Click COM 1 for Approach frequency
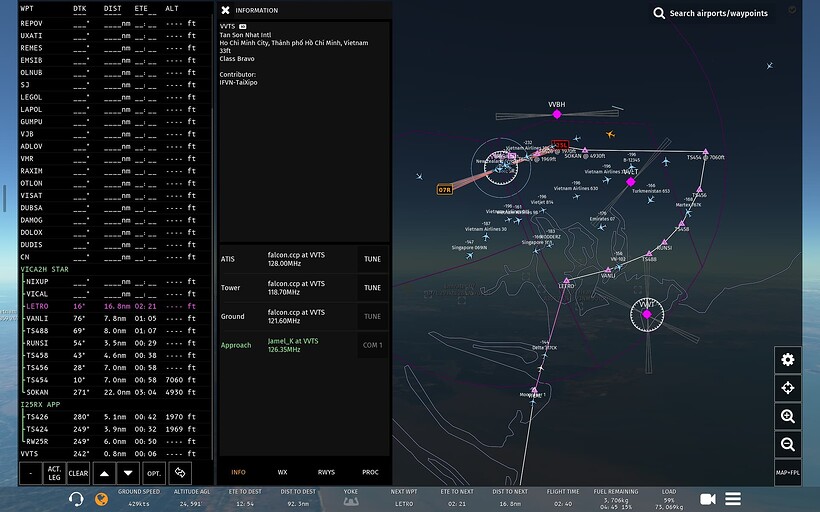 point(372,346)
